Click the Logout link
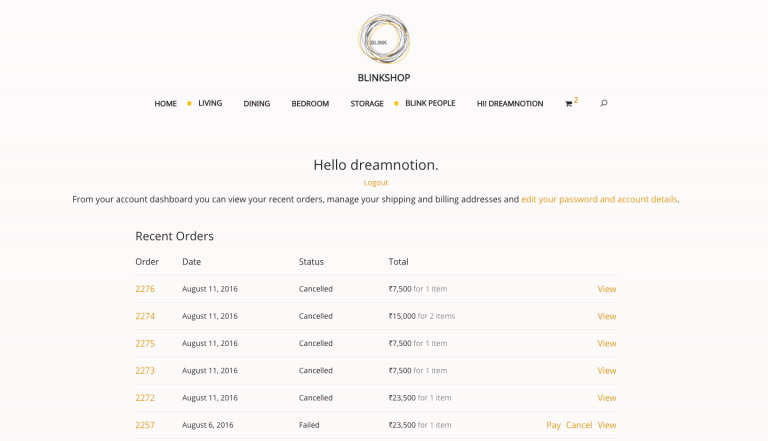This screenshot has height=441, width=768. tap(376, 183)
